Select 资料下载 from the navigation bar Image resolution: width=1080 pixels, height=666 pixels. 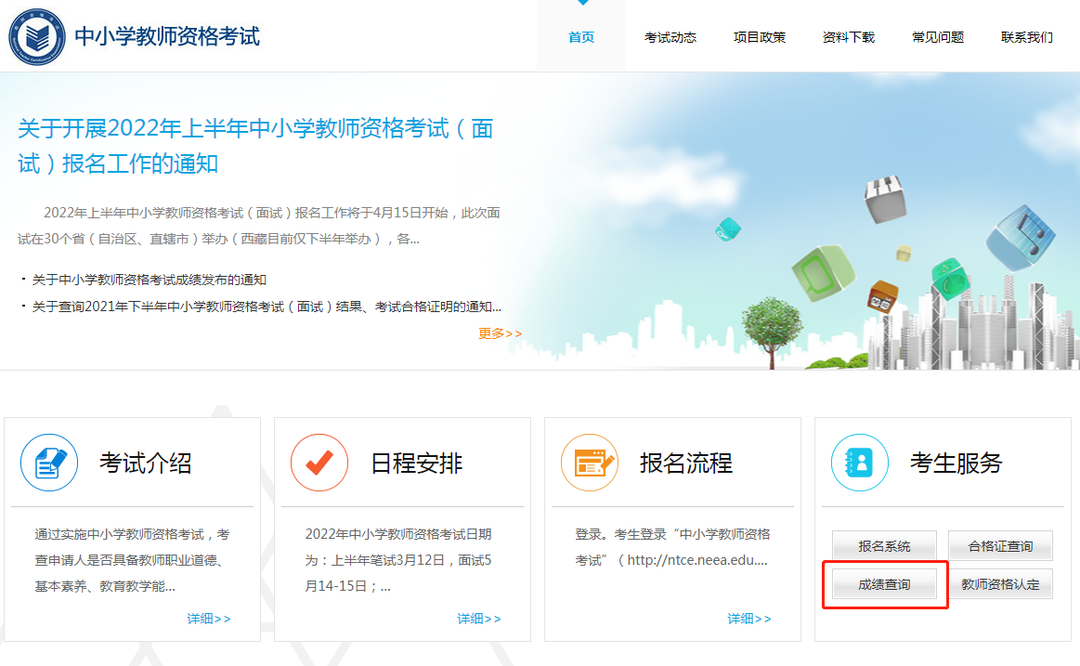847,36
